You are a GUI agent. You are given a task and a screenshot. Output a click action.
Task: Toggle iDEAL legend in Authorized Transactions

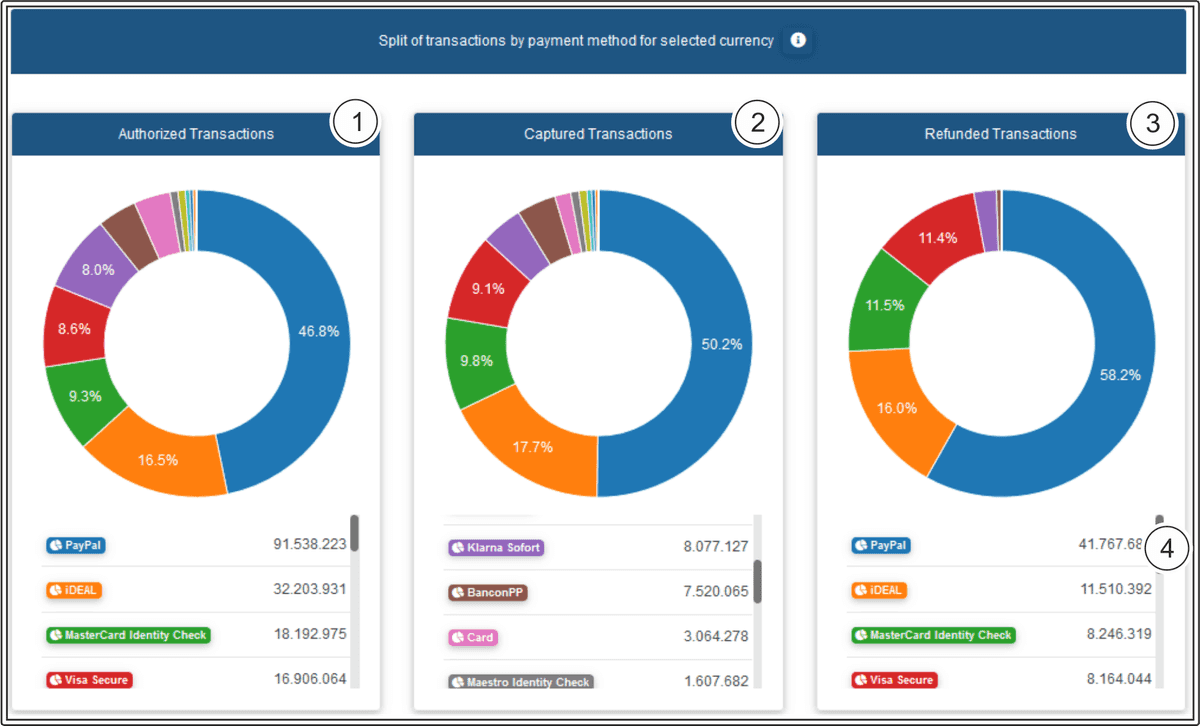click(74, 590)
